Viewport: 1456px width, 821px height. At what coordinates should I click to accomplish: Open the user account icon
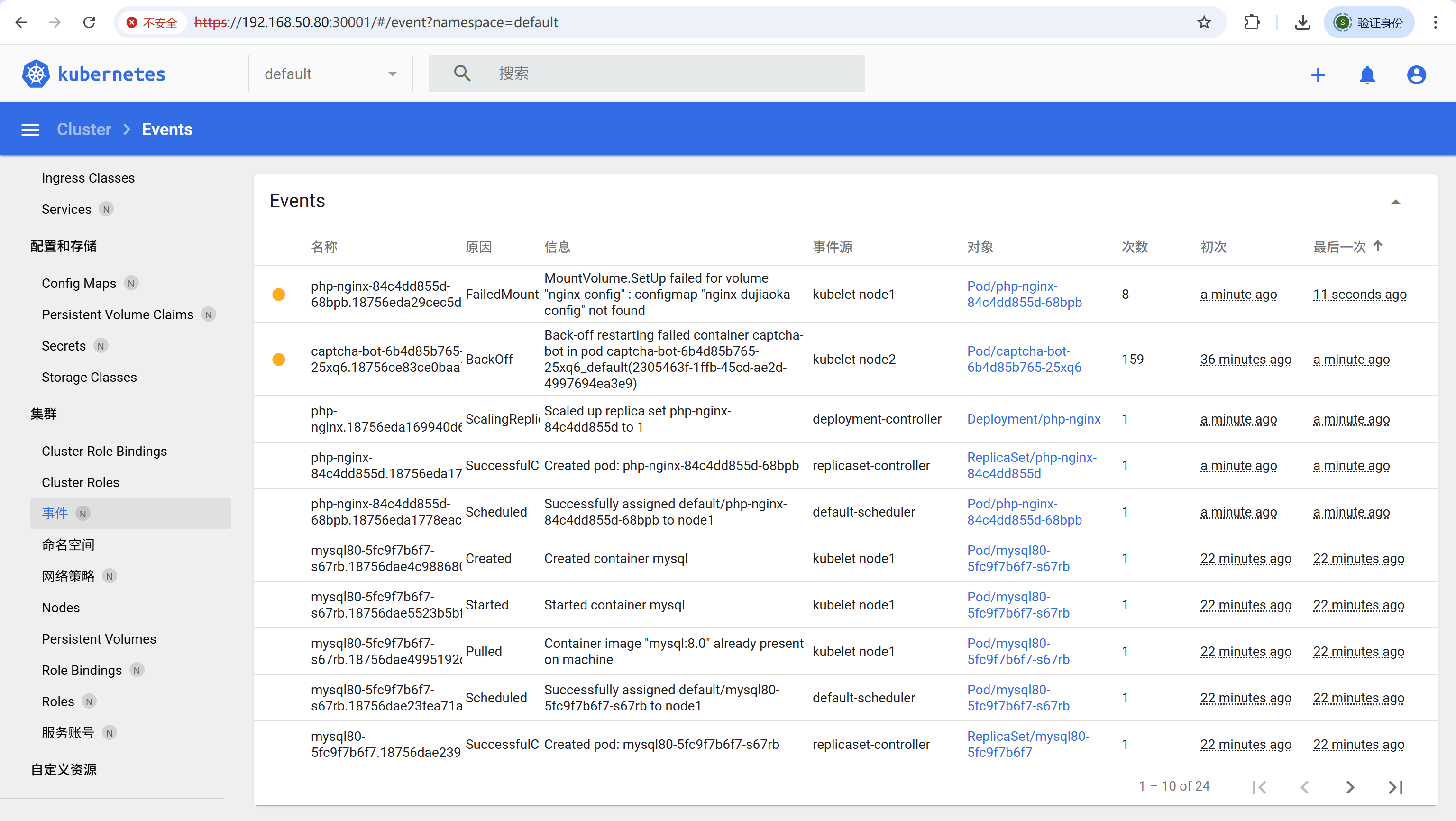[x=1416, y=74]
